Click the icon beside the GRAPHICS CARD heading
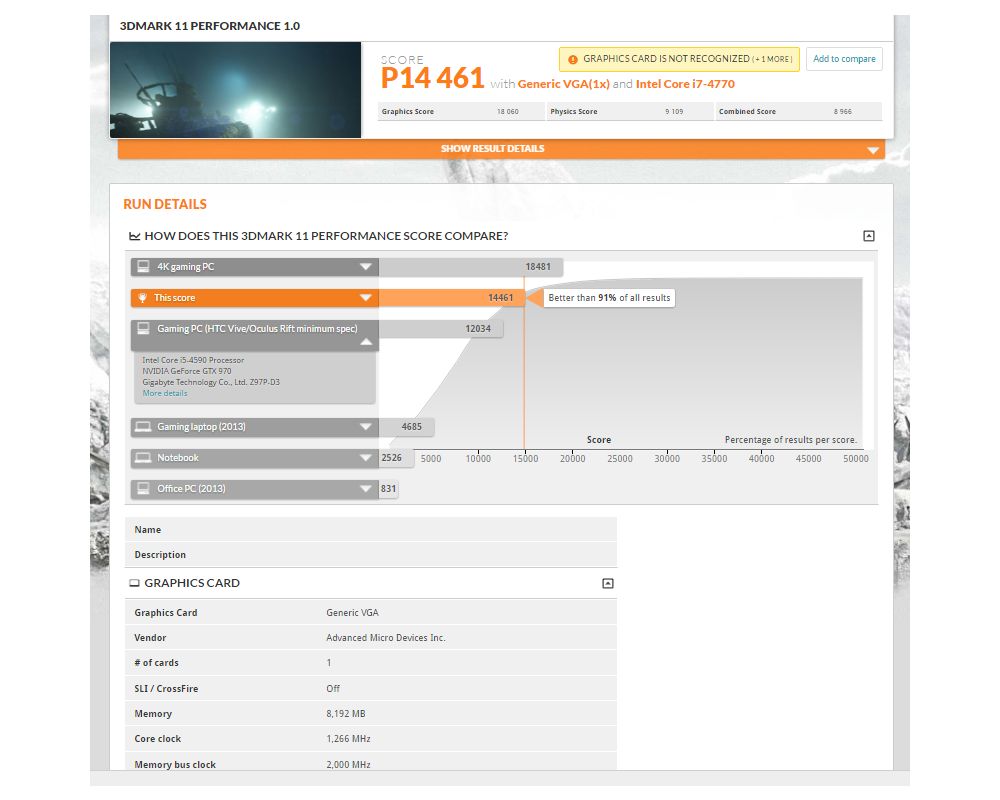Screen dimensions: 1000x800 [134, 583]
